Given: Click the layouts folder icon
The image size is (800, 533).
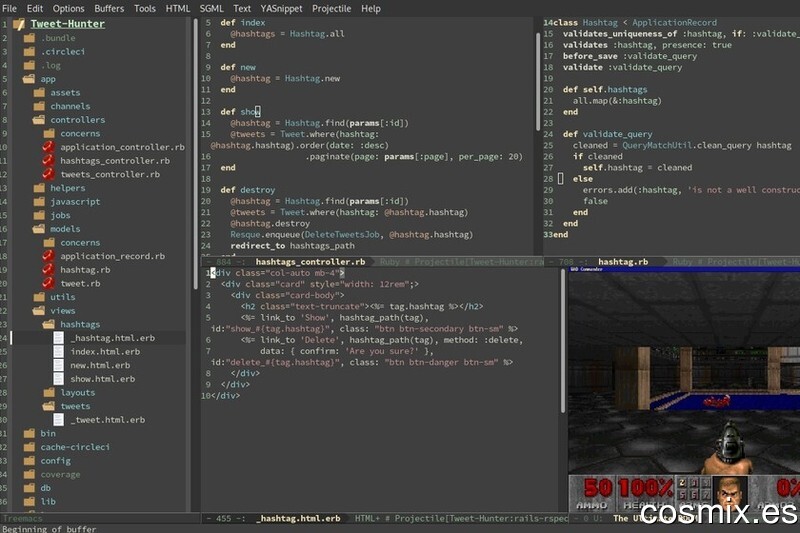Looking at the screenshot, I should [x=49, y=392].
